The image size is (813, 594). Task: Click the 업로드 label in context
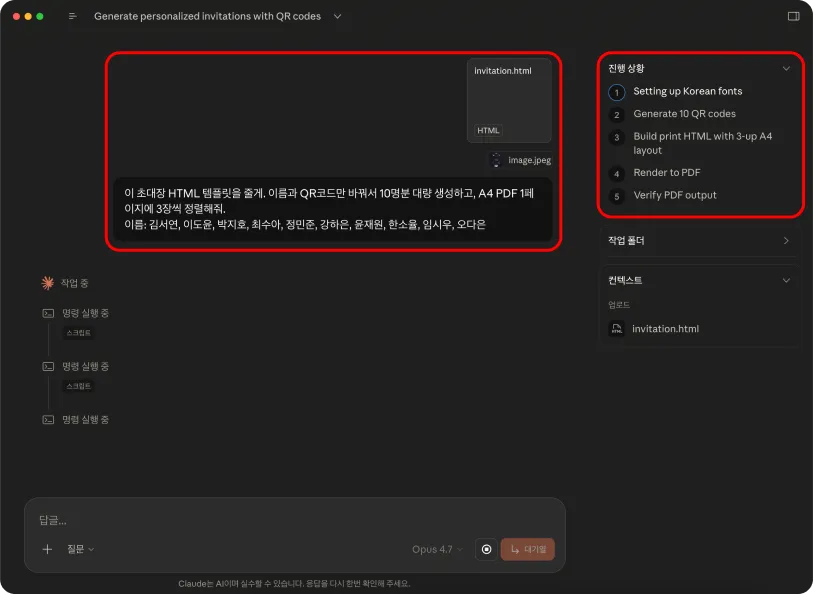tap(619, 305)
